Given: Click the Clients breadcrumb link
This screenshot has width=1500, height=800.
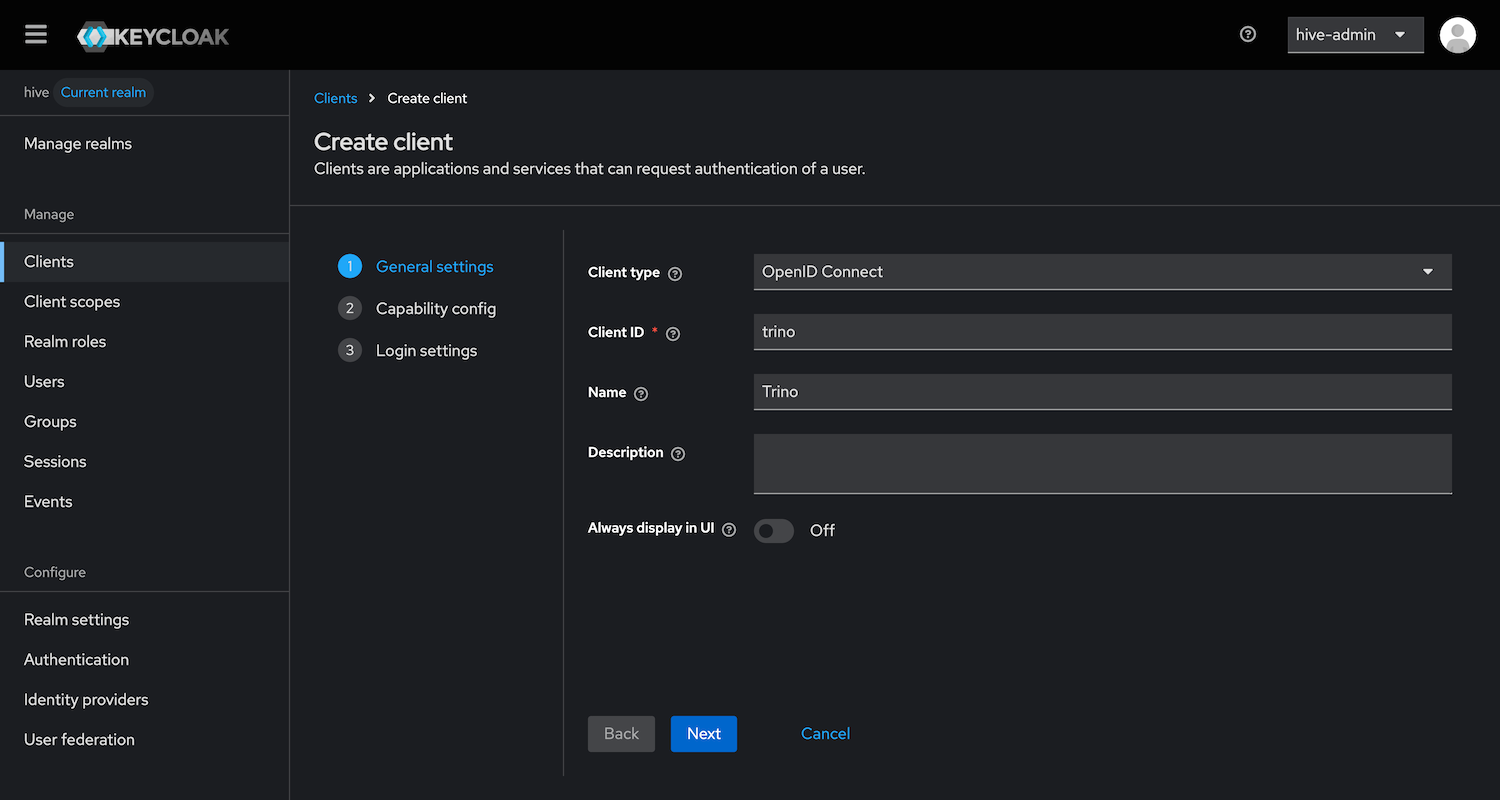Looking at the screenshot, I should tap(335, 98).
